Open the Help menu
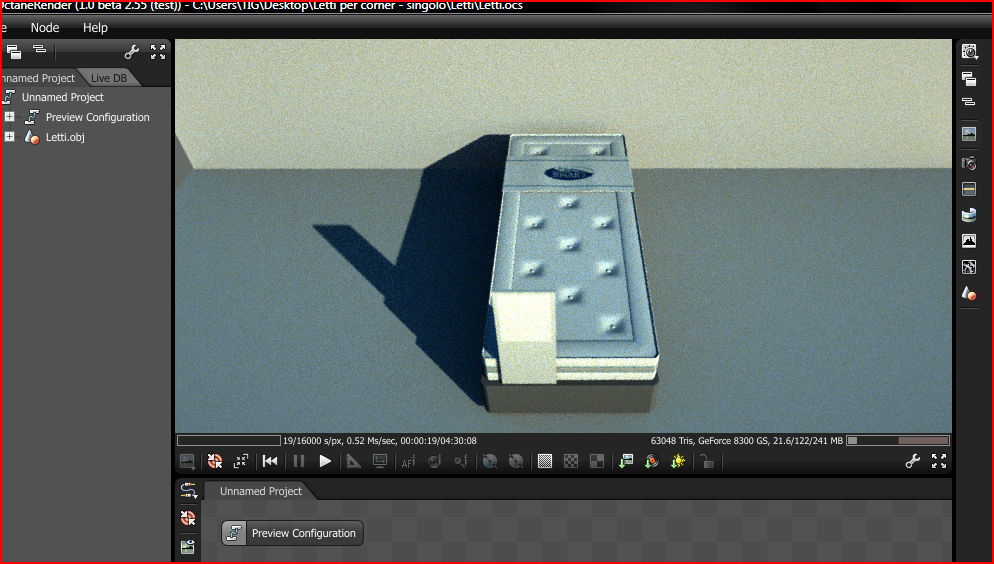Viewport: 994px width, 564px height. pyautogui.click(x=95, y=28)
